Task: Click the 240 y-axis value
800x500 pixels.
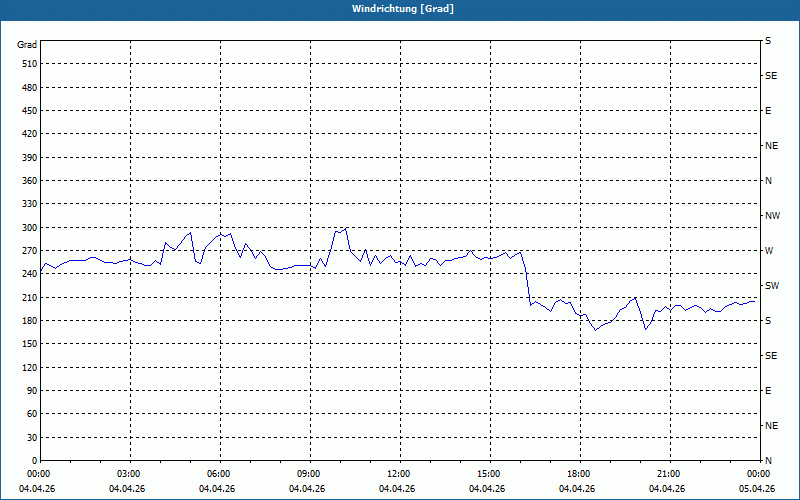Action: pos(30,274)
